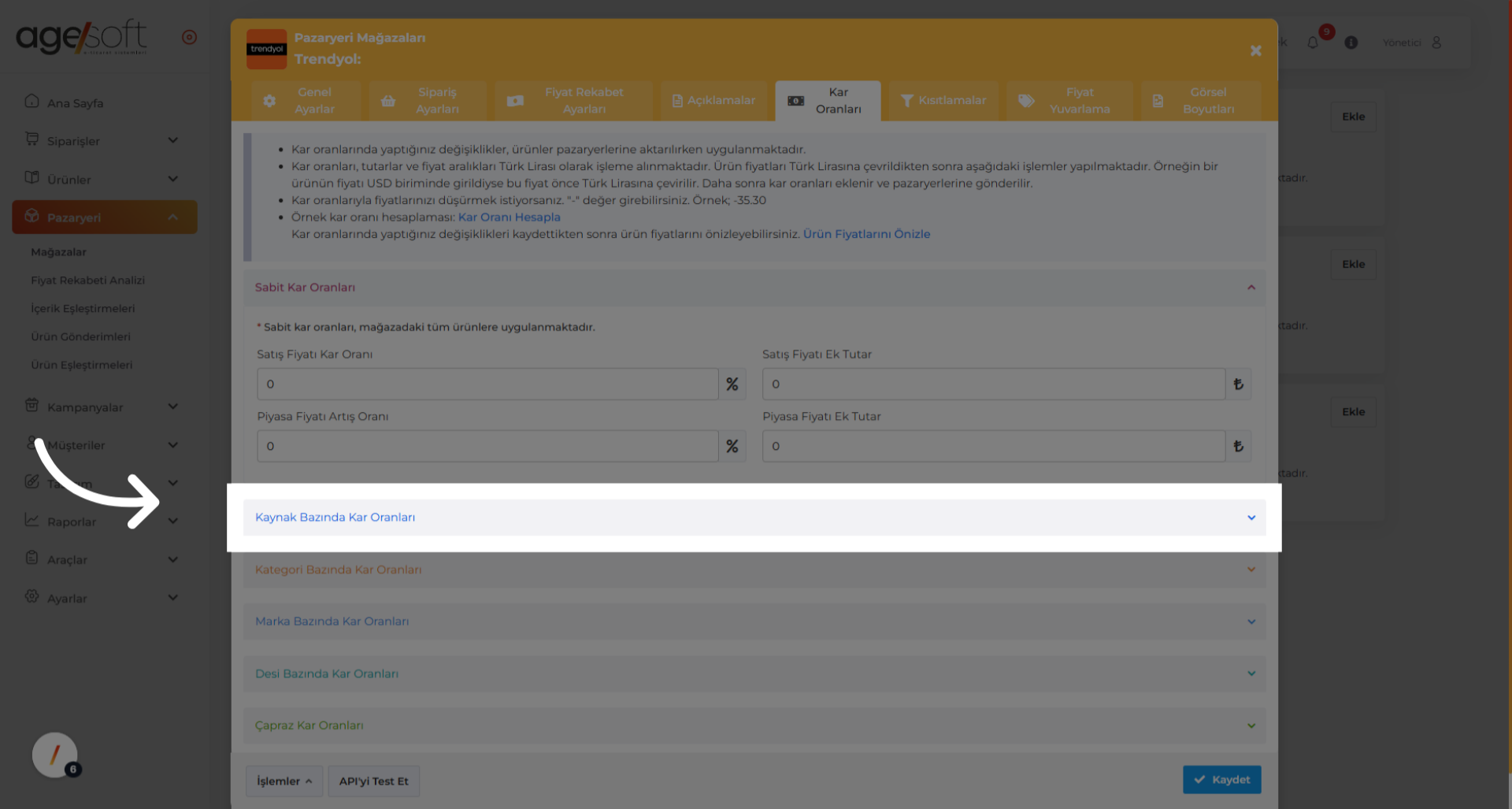Image resolution: width=1512 pixels, height=809 pixels.
Task: Open Fiyat Rekabeti Analizi item
Action: pyautogui.click(x=88, y=280)
